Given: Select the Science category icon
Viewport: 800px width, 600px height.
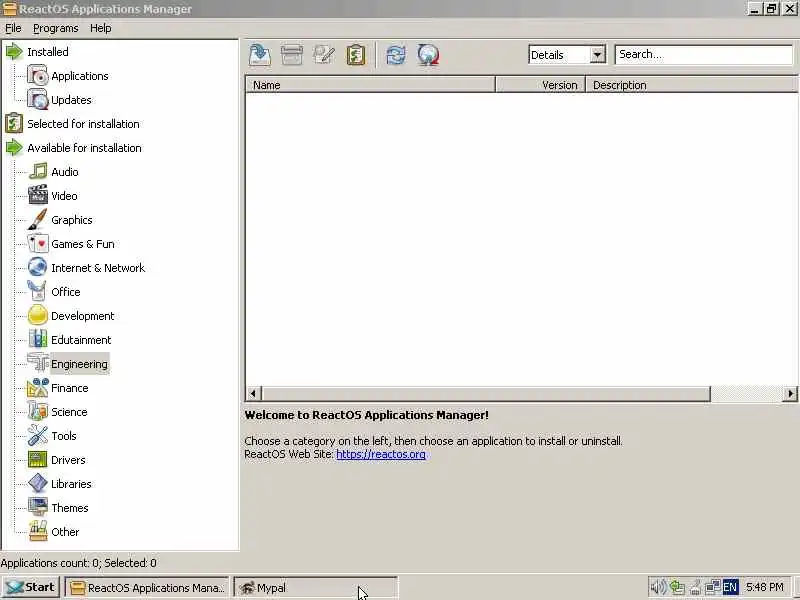Looking at the screenshot, I should click(38, 411).
